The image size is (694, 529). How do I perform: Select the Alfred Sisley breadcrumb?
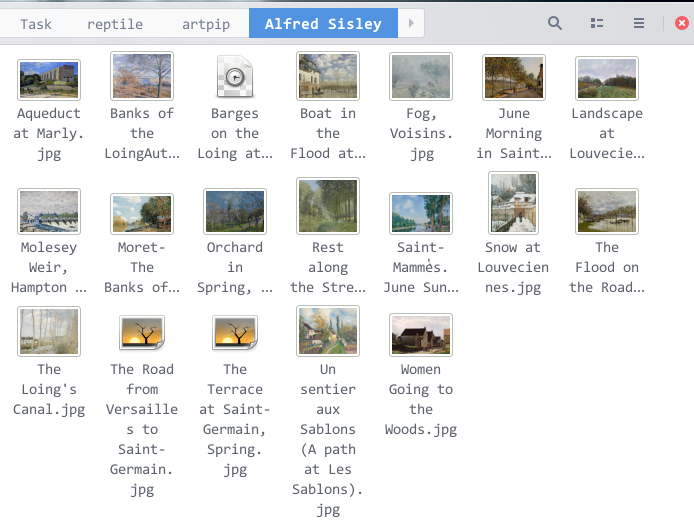click(322, 23)
